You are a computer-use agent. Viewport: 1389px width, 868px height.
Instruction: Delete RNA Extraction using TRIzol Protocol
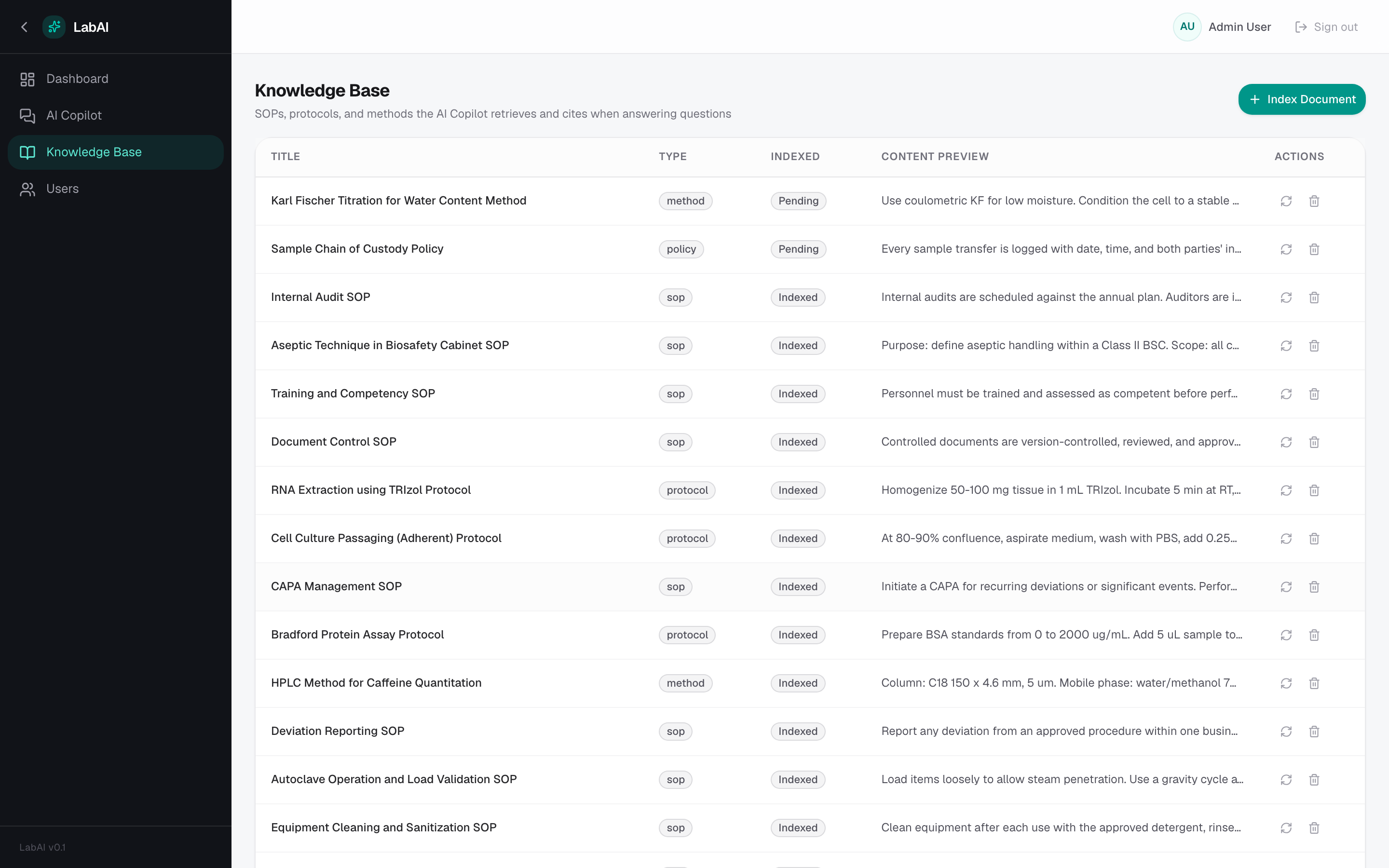tap(1314, 490)
